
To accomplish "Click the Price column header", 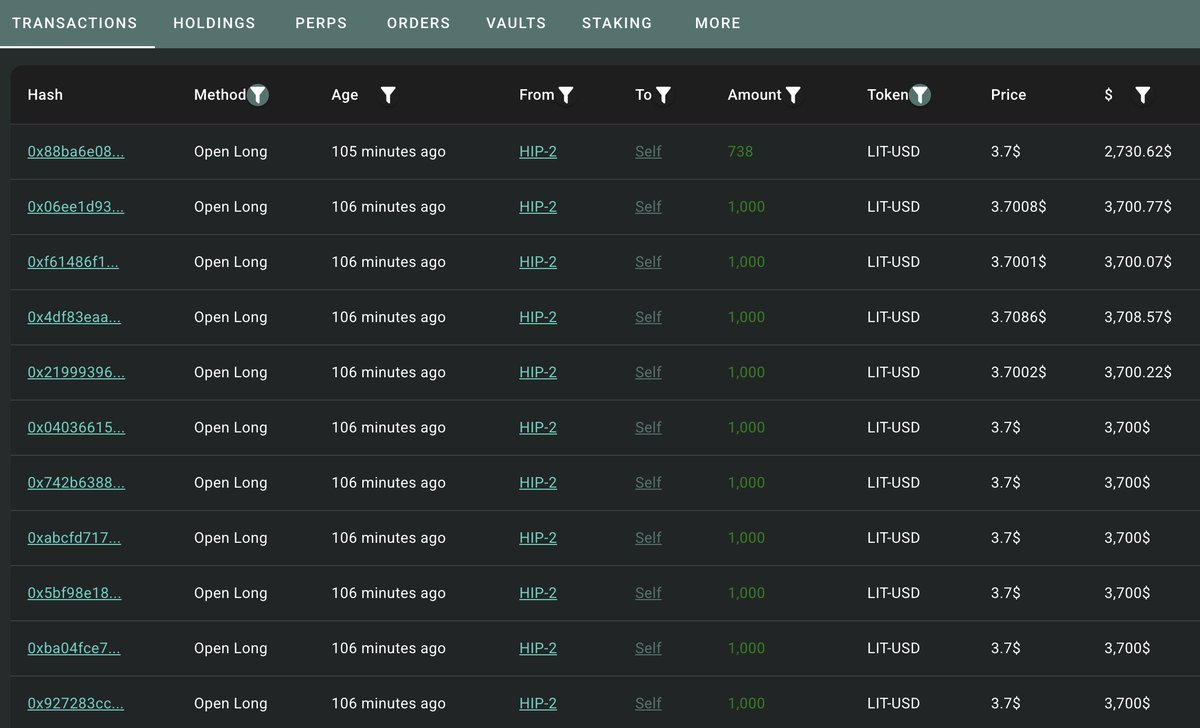I will pyautogui.click(x=1008, y=95).
